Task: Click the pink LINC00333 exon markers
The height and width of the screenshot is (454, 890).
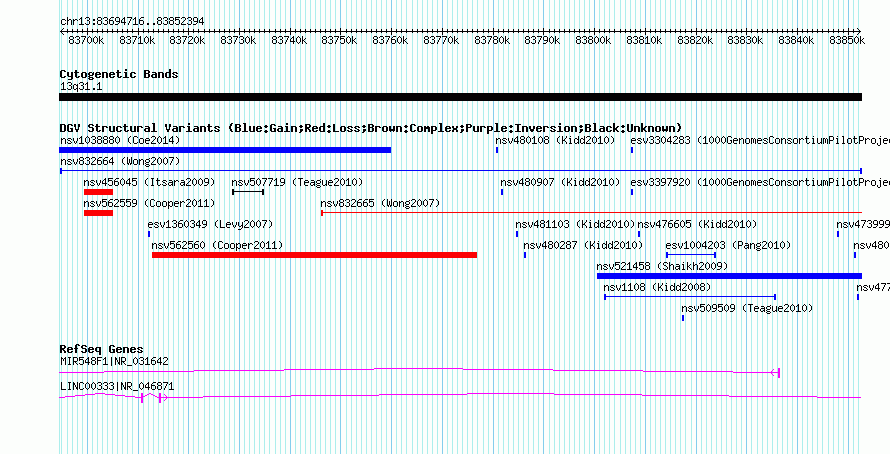Action: 153,398
